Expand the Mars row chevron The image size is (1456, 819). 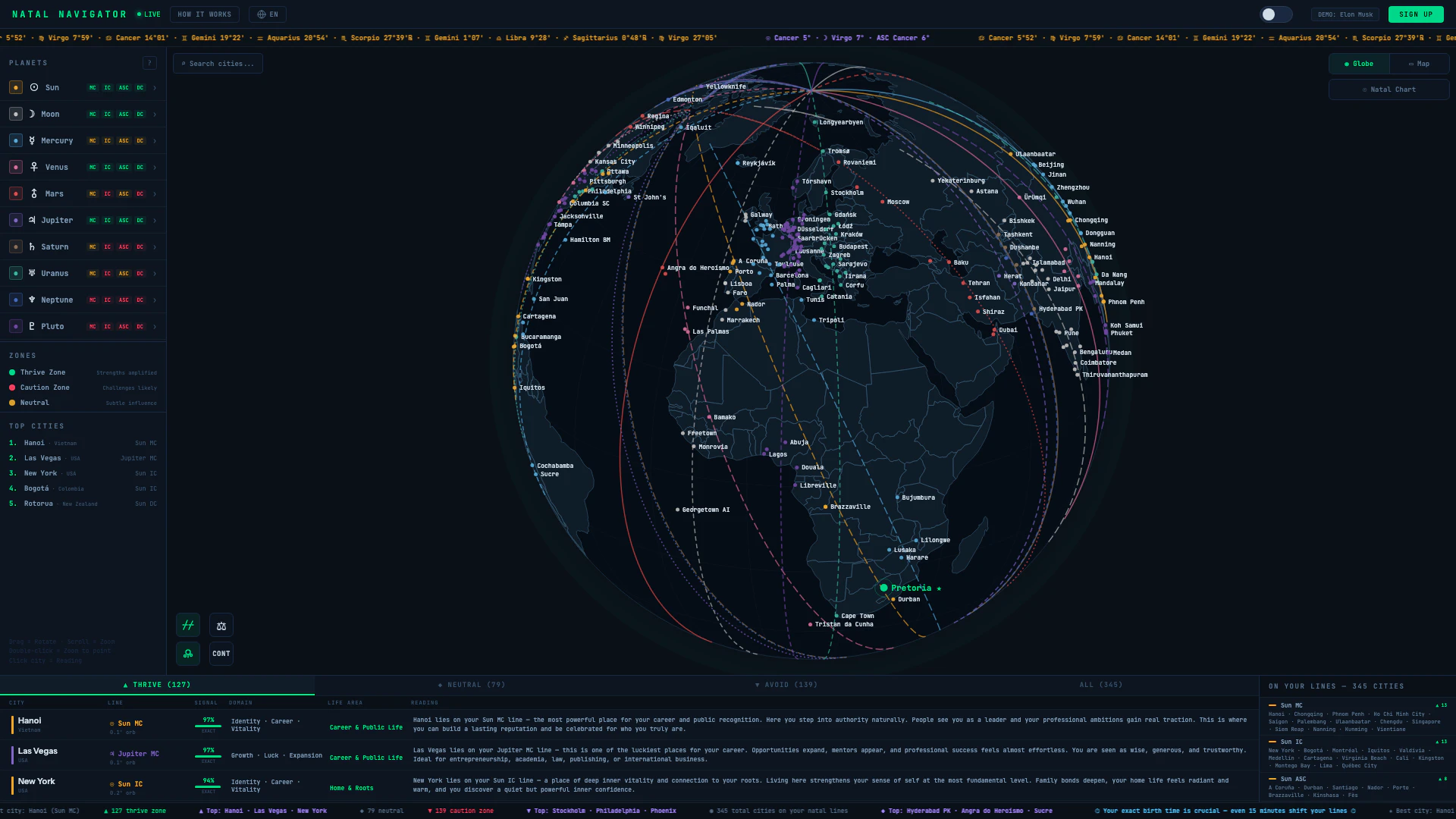155,194
